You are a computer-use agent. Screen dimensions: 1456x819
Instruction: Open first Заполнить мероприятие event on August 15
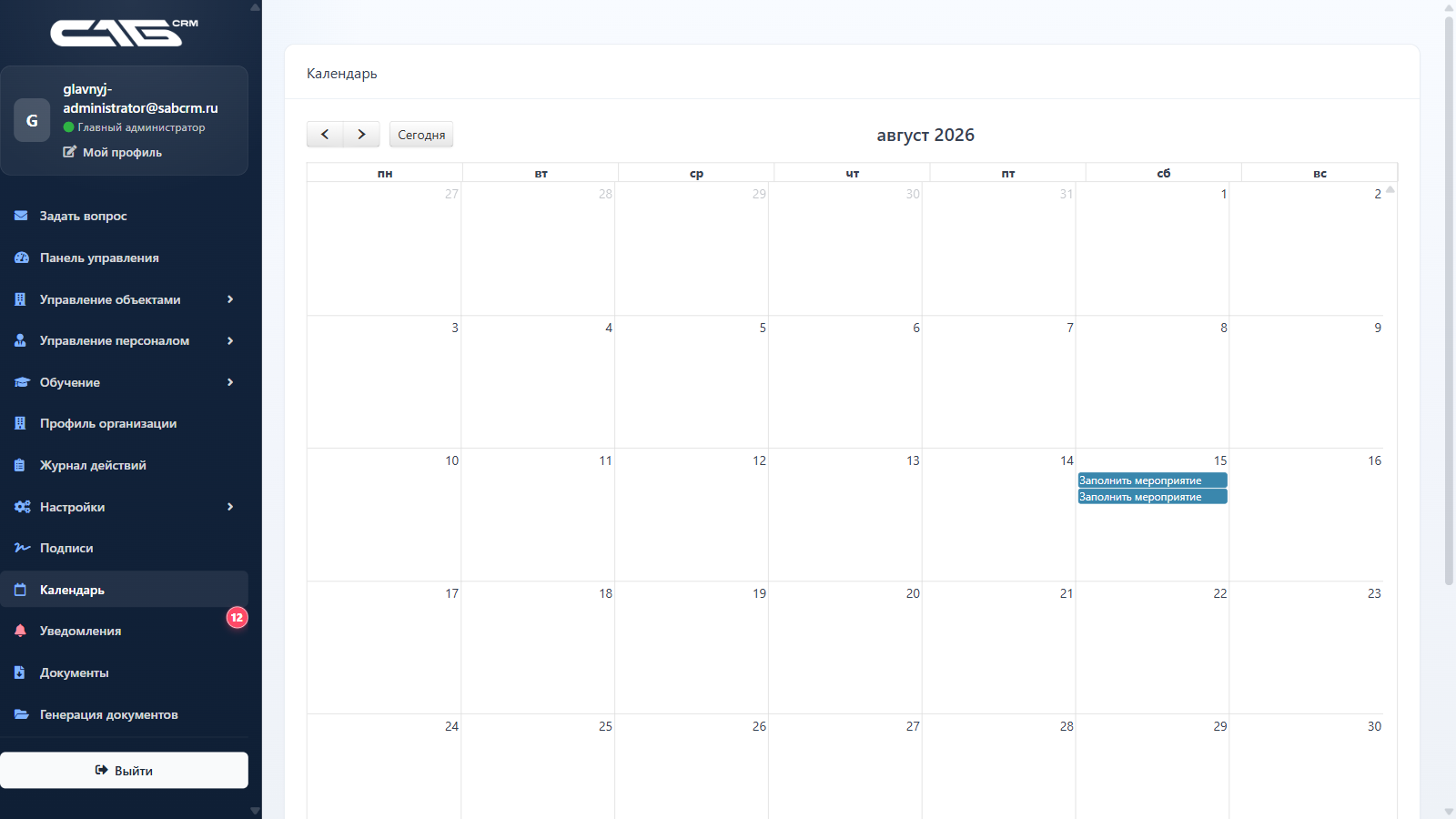tap(1152, 480)
